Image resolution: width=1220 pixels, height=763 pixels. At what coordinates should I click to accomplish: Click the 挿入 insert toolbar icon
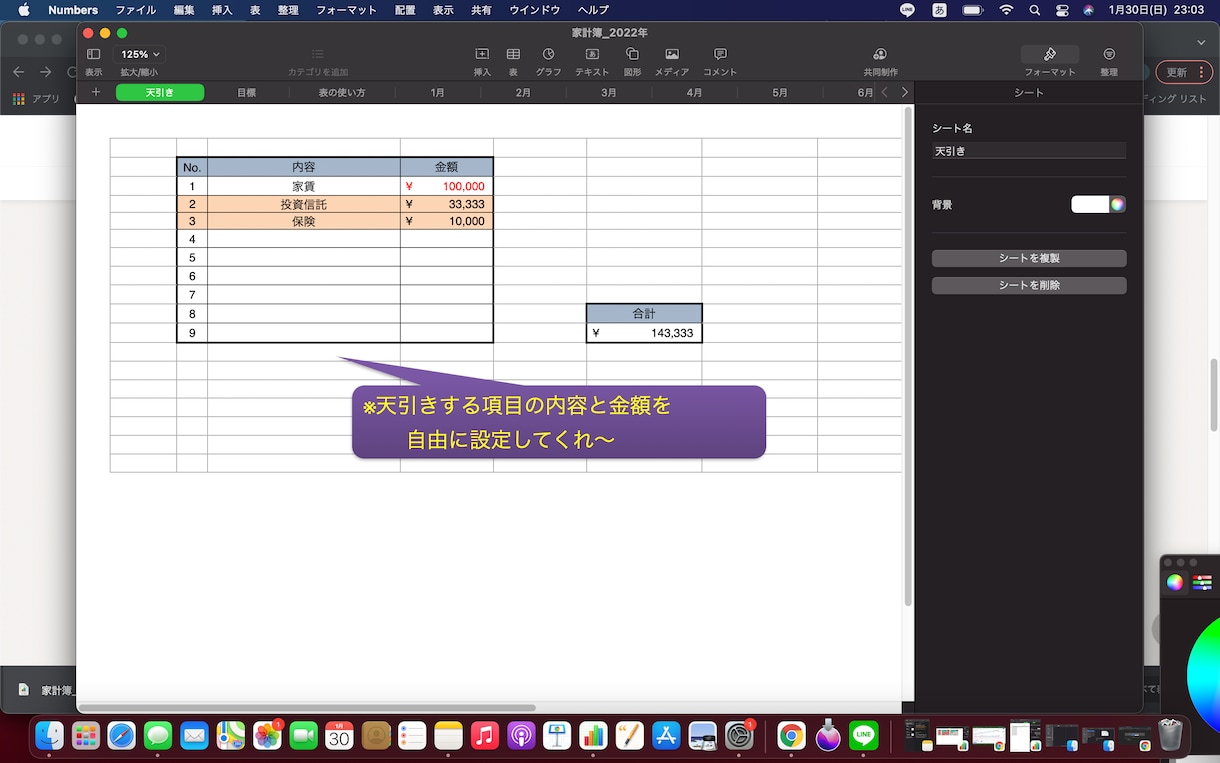[482, 54]
